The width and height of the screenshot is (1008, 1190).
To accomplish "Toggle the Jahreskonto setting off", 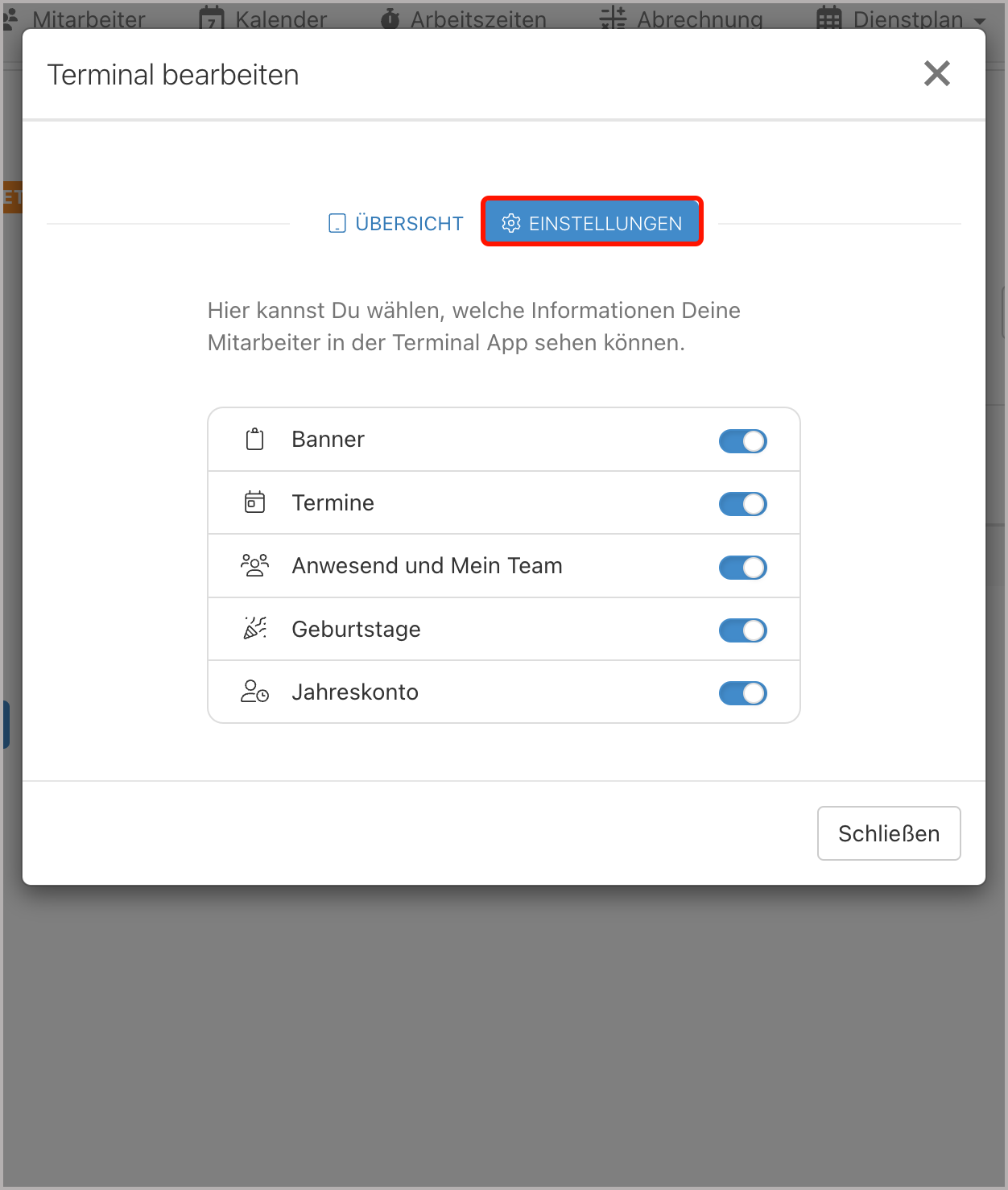I will click(742, 692).
